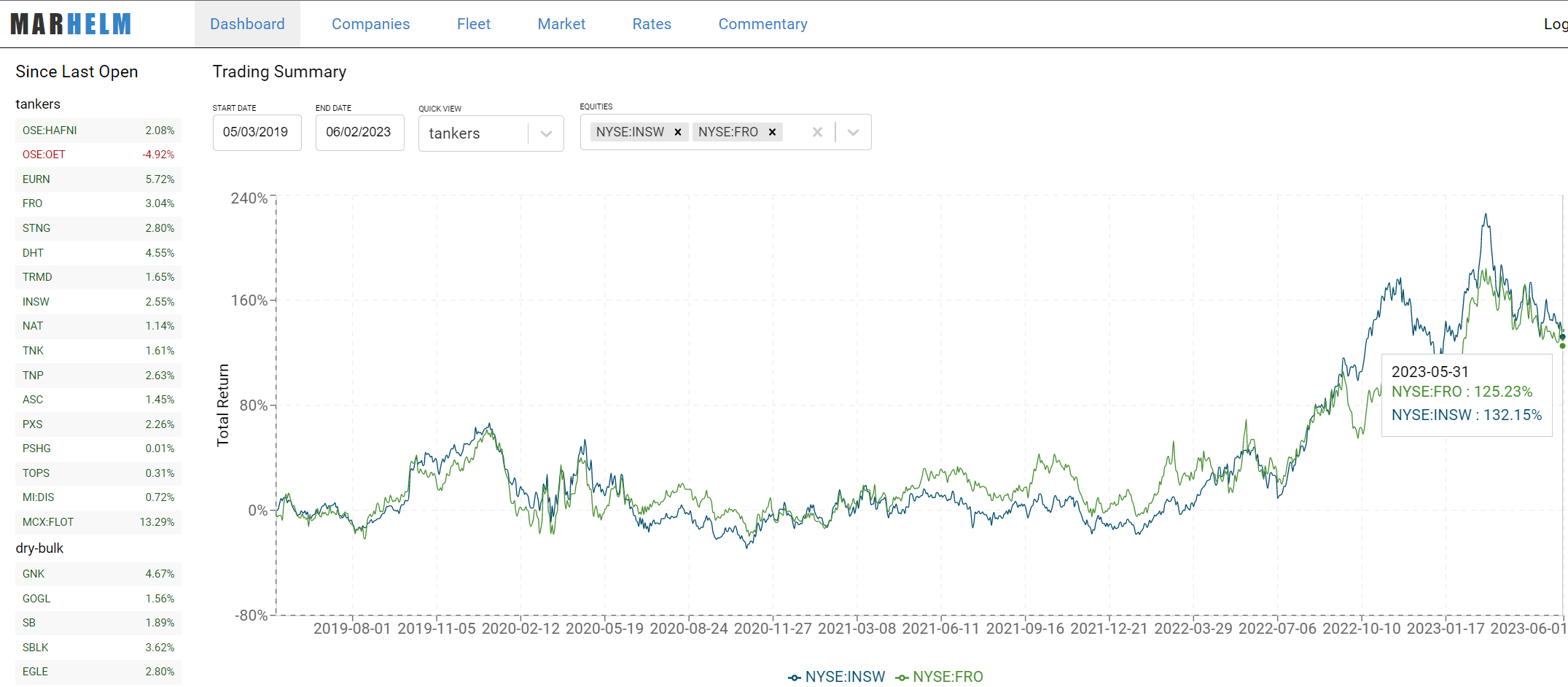Click the Start Date field
The height and width of the screenshot is (687, 1568).
click(257, 133)
